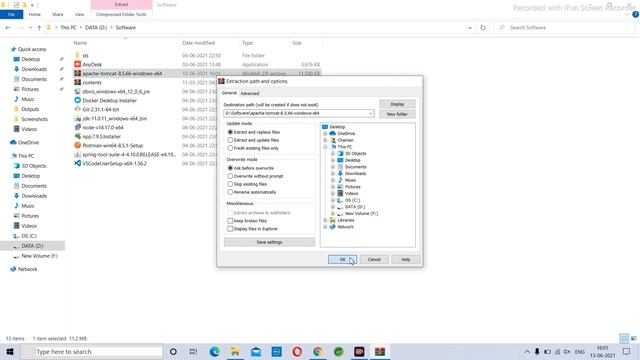Expand OneDrive node in extraction tree
Image resolution: width=640 pixels, height=360 pixels.
(325, 133)
